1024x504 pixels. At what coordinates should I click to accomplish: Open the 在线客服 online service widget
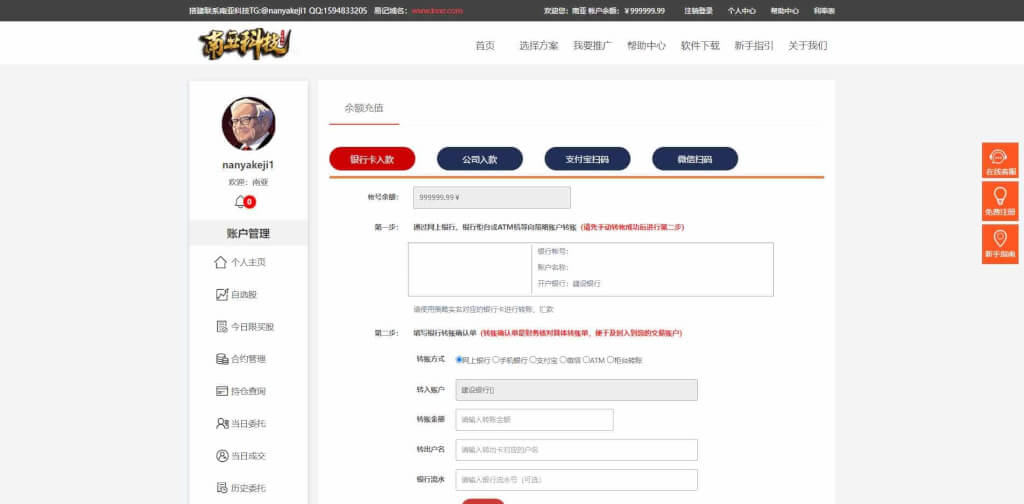tap(999, 161)
